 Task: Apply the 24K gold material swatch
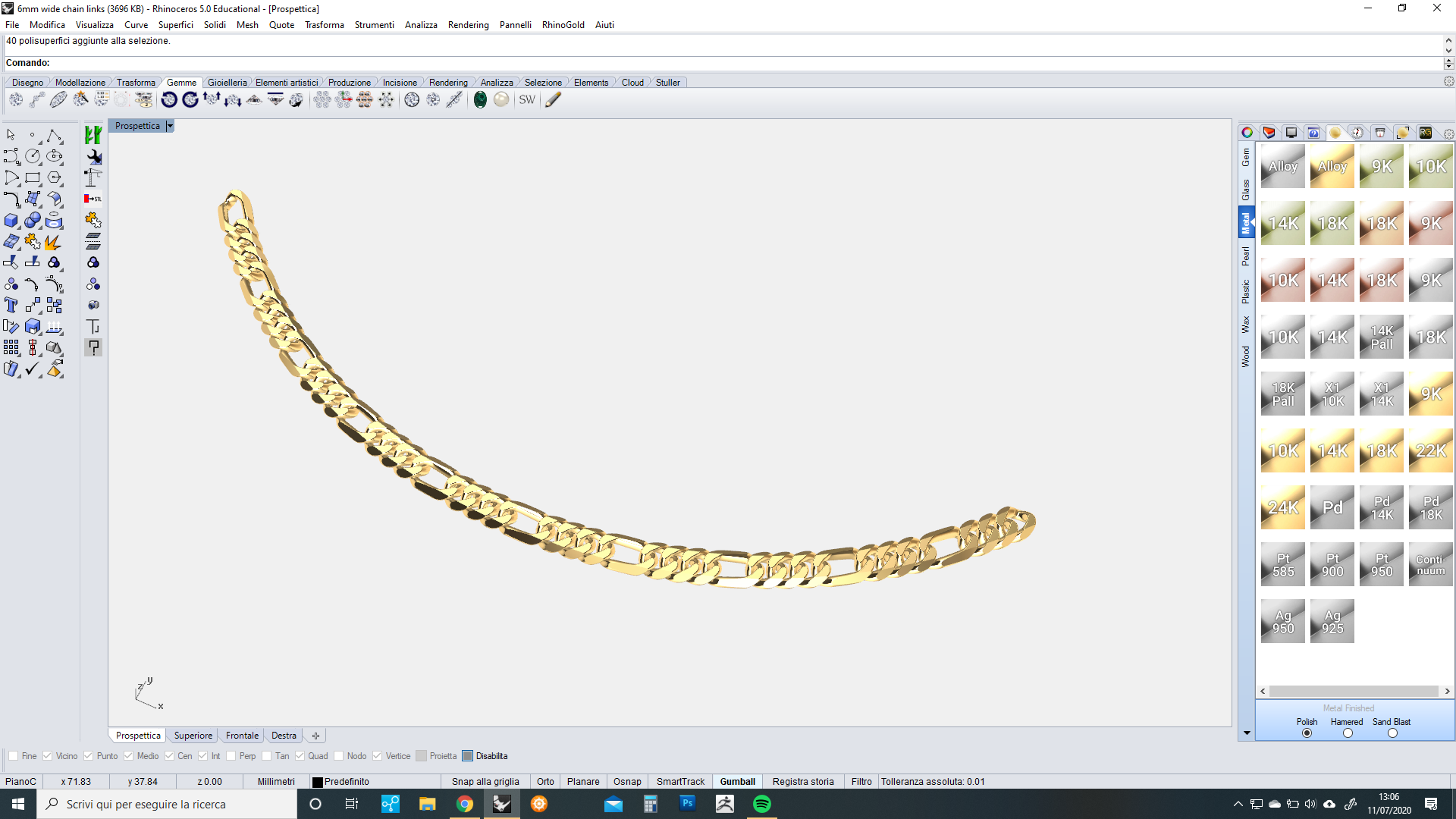1282,507
